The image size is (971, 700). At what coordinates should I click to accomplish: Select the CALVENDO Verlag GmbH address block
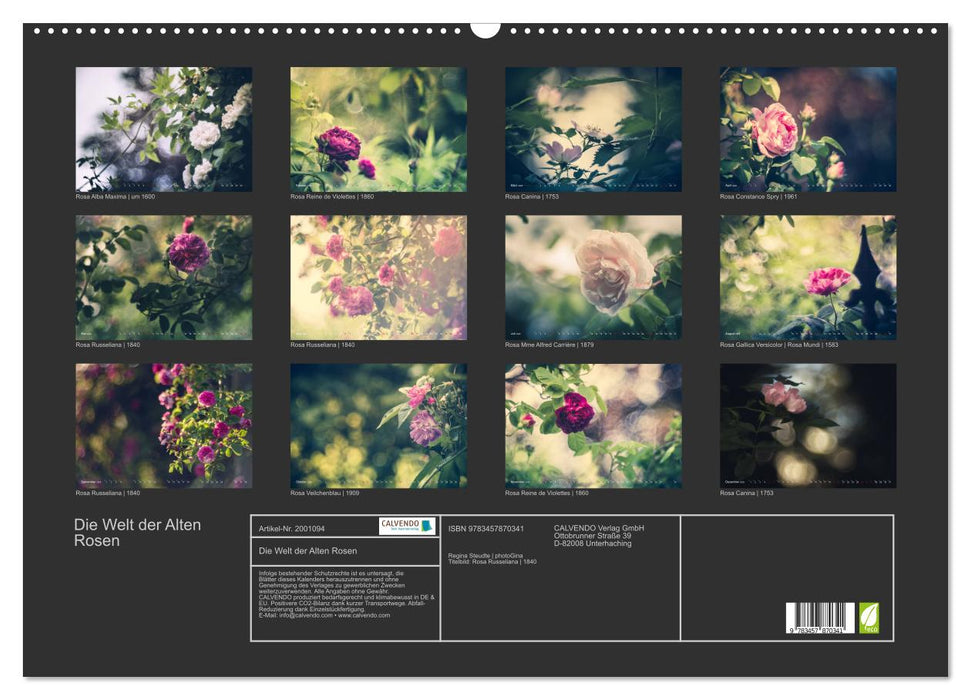click(598, 533)
